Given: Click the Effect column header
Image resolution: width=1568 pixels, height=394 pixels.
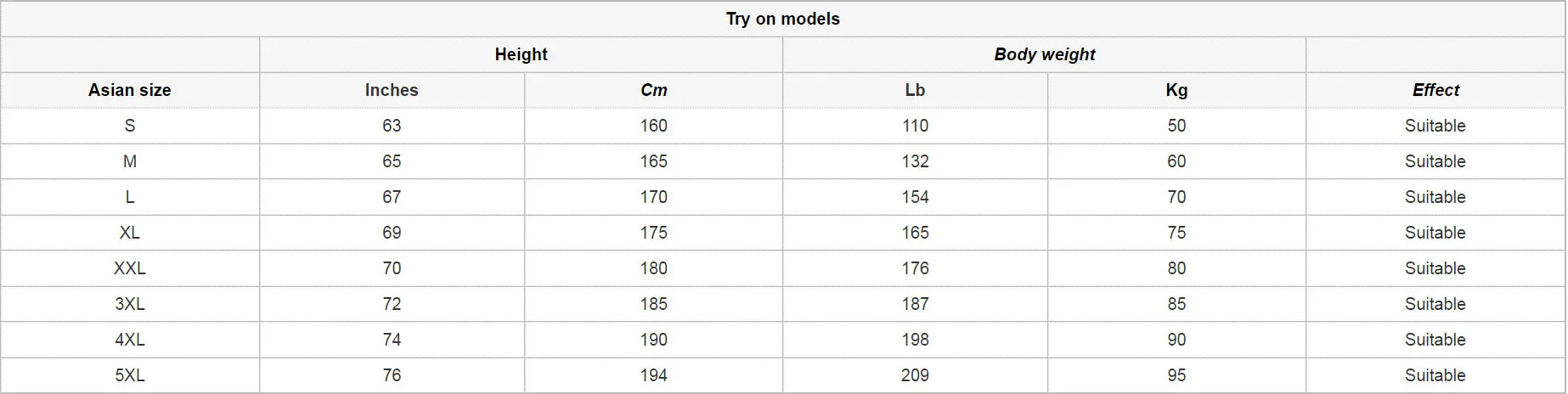Looking at the screenshot, I should click(1435, 90).
